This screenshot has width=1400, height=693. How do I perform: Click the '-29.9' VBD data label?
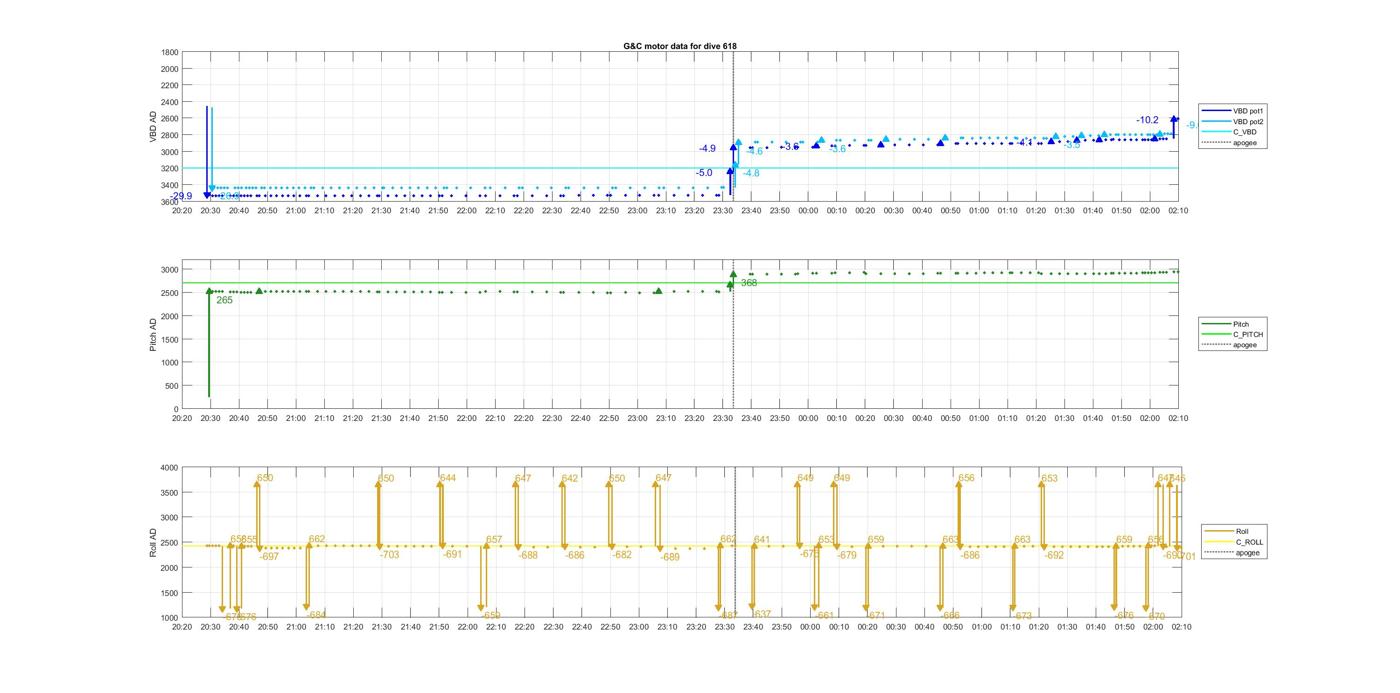(181, 196)
